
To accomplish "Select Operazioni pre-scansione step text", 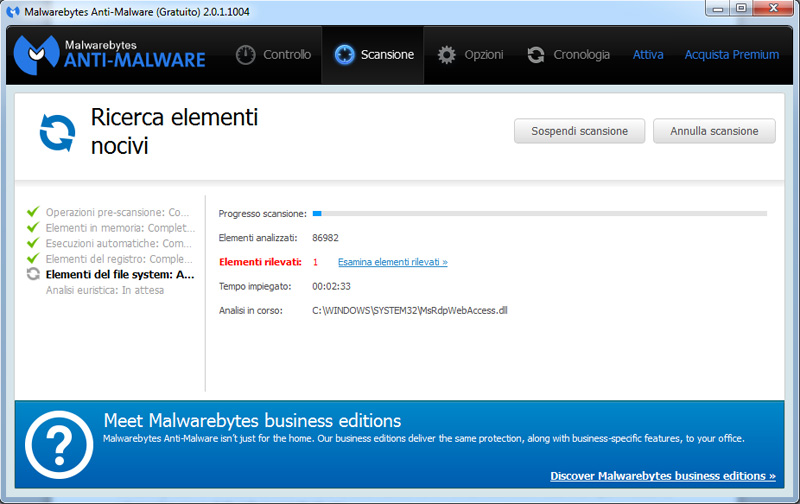I will tap(117, 212).
